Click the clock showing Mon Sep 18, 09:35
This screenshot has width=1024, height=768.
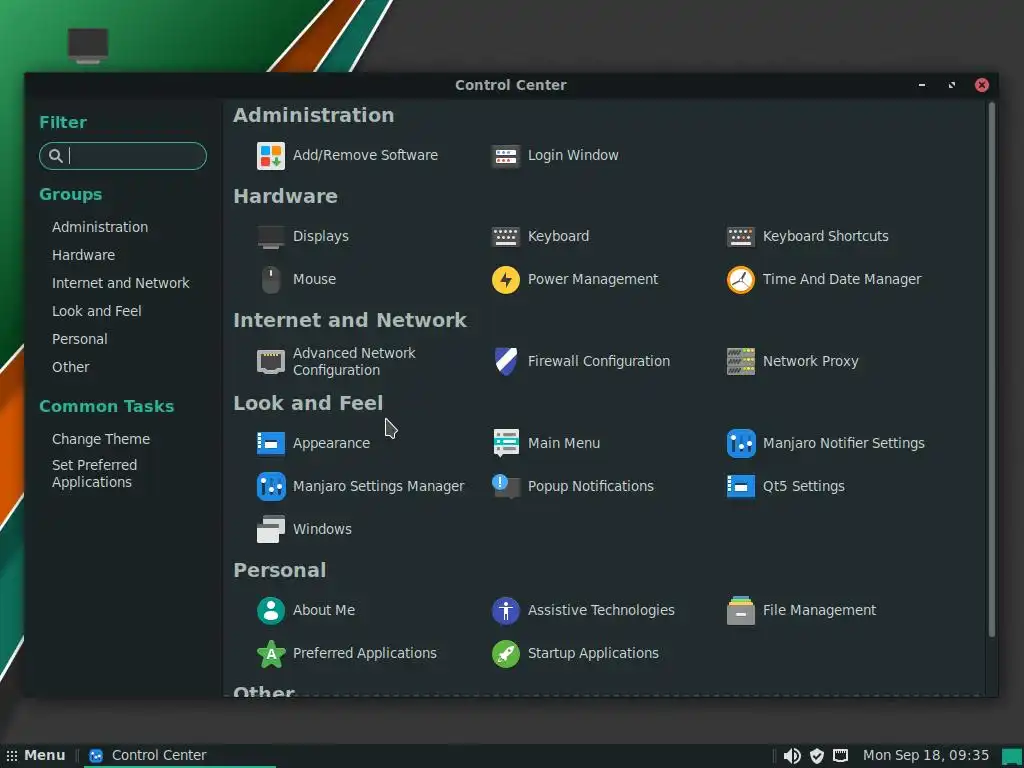[x=925, y=756]
